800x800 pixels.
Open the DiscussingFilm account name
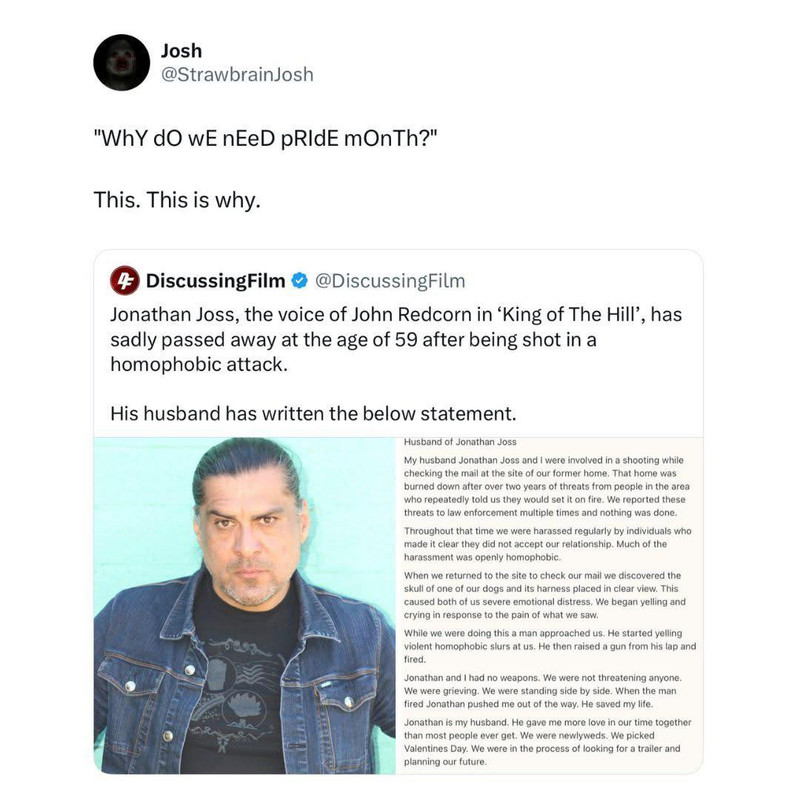[x=215, y=281]
